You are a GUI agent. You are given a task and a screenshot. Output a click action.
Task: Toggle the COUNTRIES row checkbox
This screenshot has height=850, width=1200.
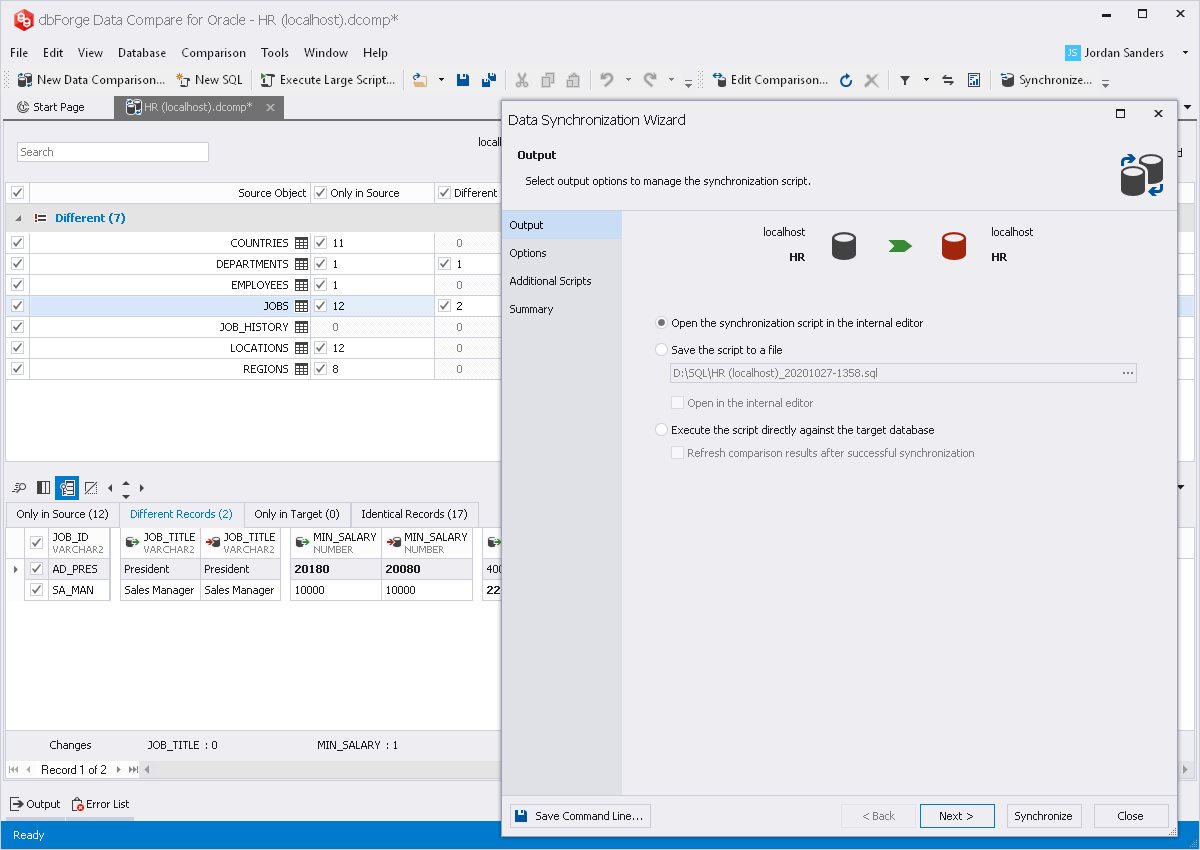tap(17, 242)
